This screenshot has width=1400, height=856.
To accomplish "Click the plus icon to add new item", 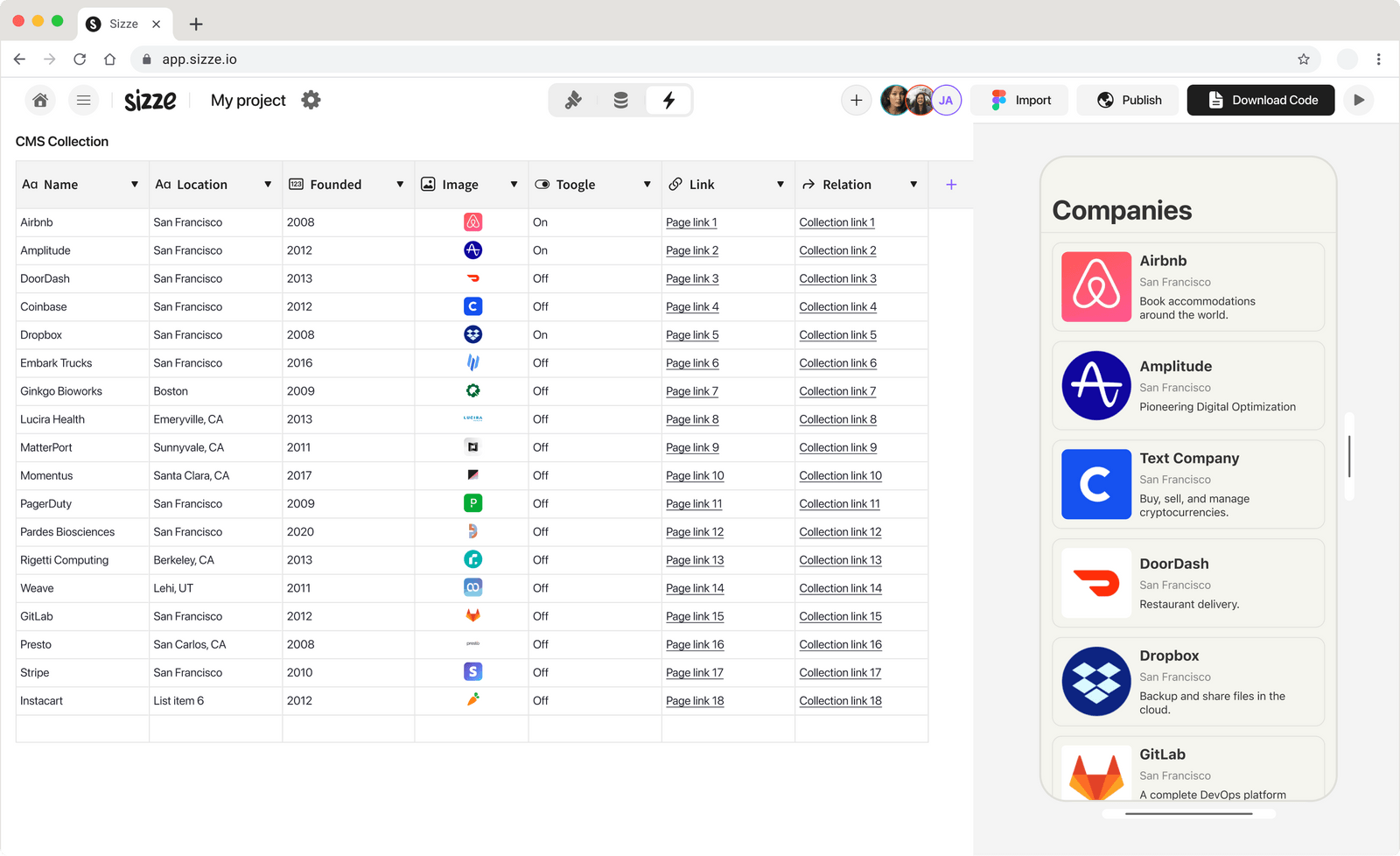I will pyautogui.click(x=856, y=100).
